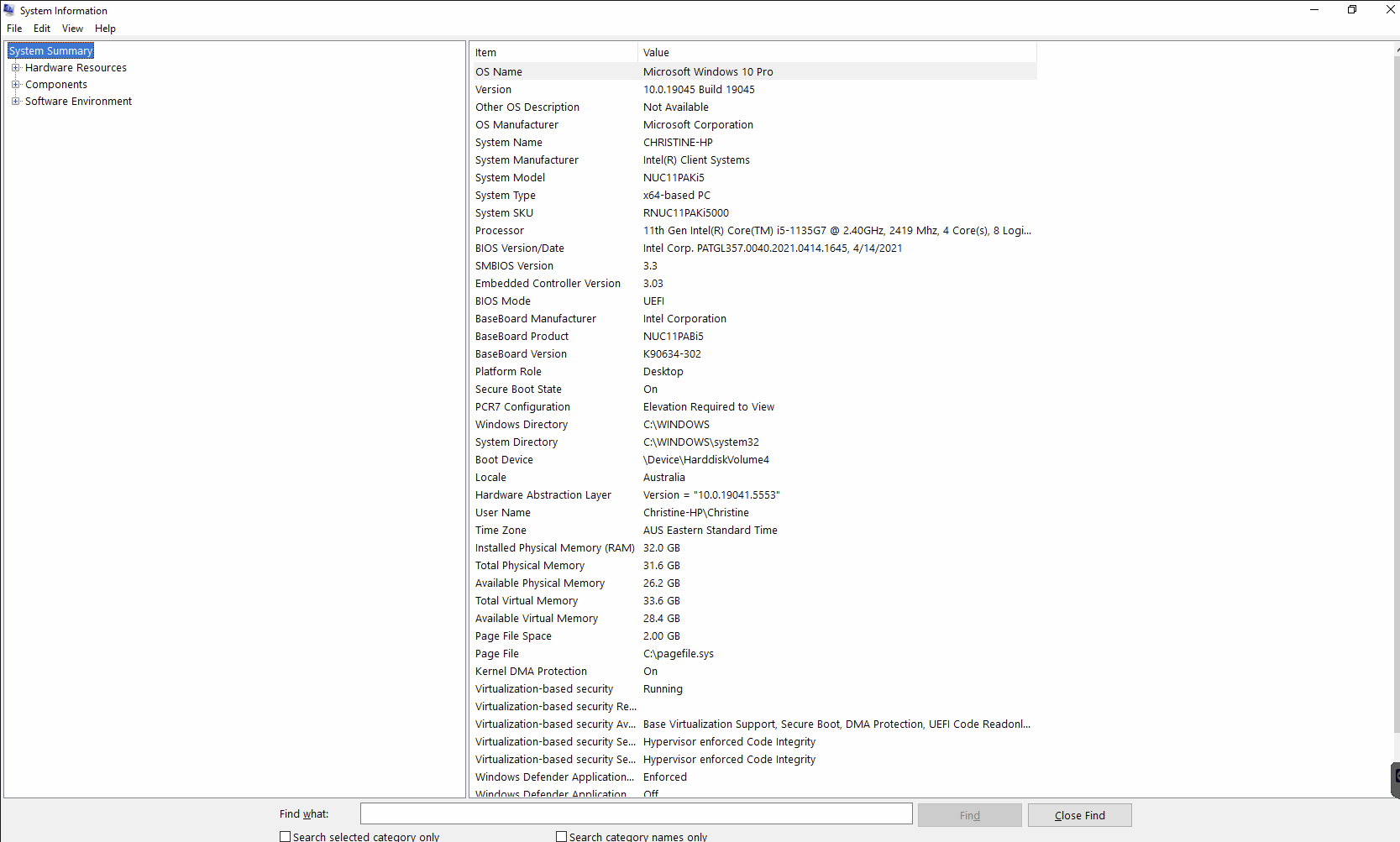This screenshot has height=842, width=1400.
Task: Click the Elevation Required to View value
Action: coord(709,407)
